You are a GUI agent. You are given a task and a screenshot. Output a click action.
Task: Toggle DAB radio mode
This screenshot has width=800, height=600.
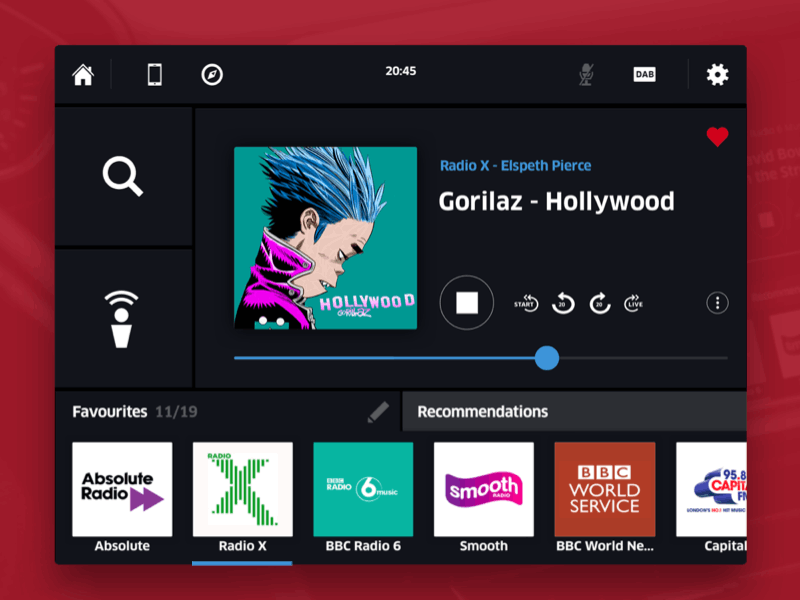pyautogui.click(x=645, y=73)
